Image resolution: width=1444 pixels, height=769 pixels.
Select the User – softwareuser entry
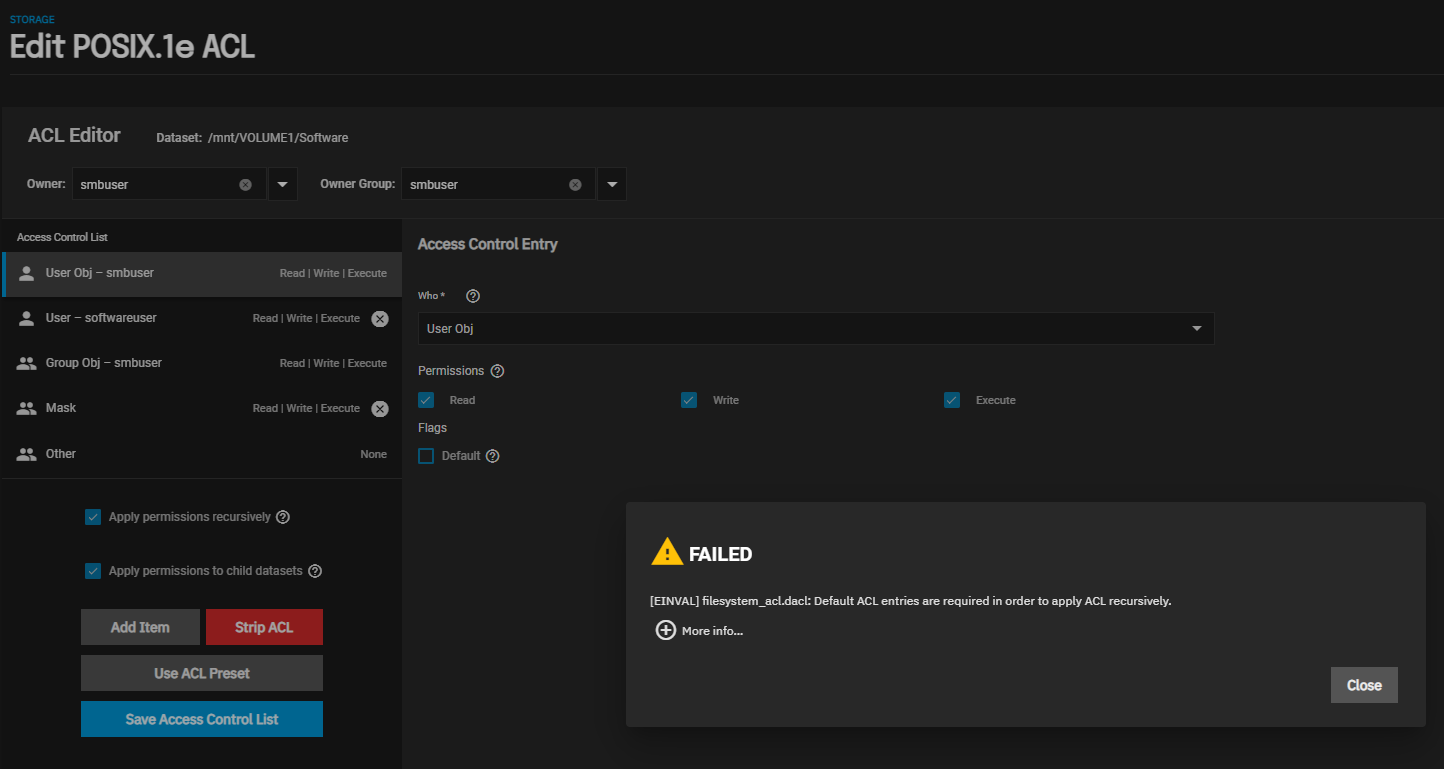(202, 319)
